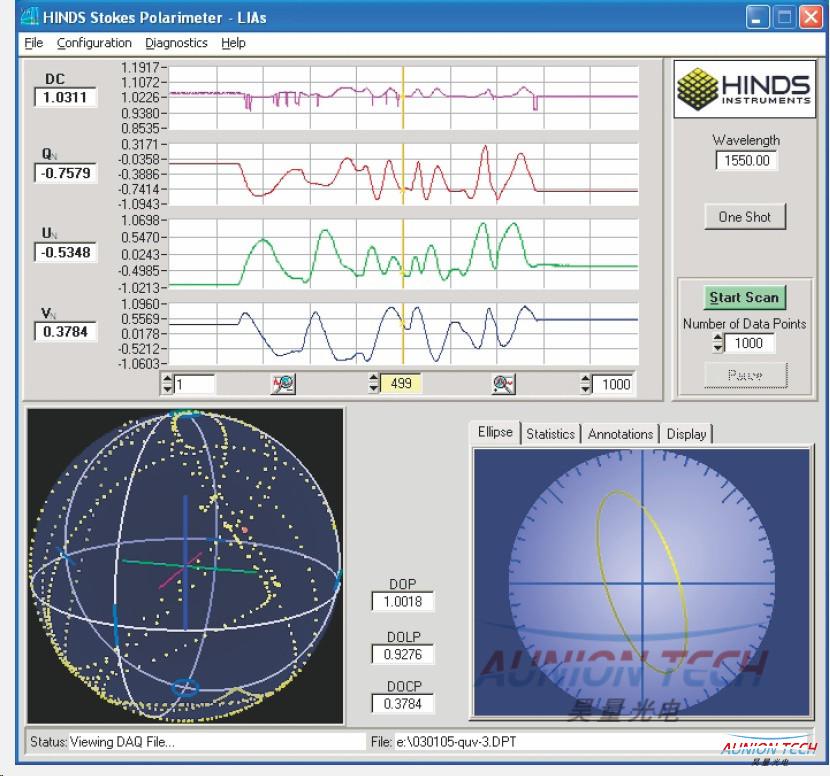This screenshot has height=776, width=830.
Task: Decrease the Number of Data Points stepper
Action: (x=718, y=348)
